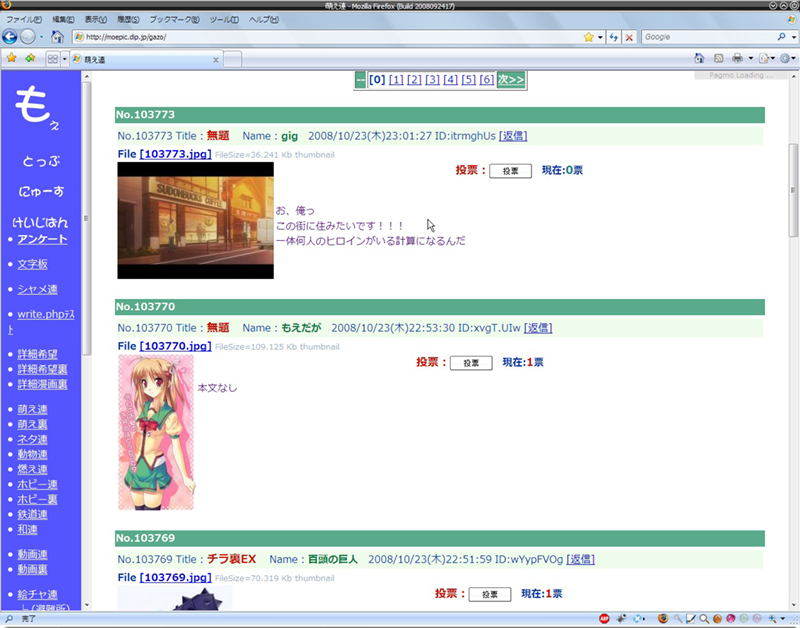800x628 pixels.
Task: Go to page [4] in pagination
Action: point(451,80)
